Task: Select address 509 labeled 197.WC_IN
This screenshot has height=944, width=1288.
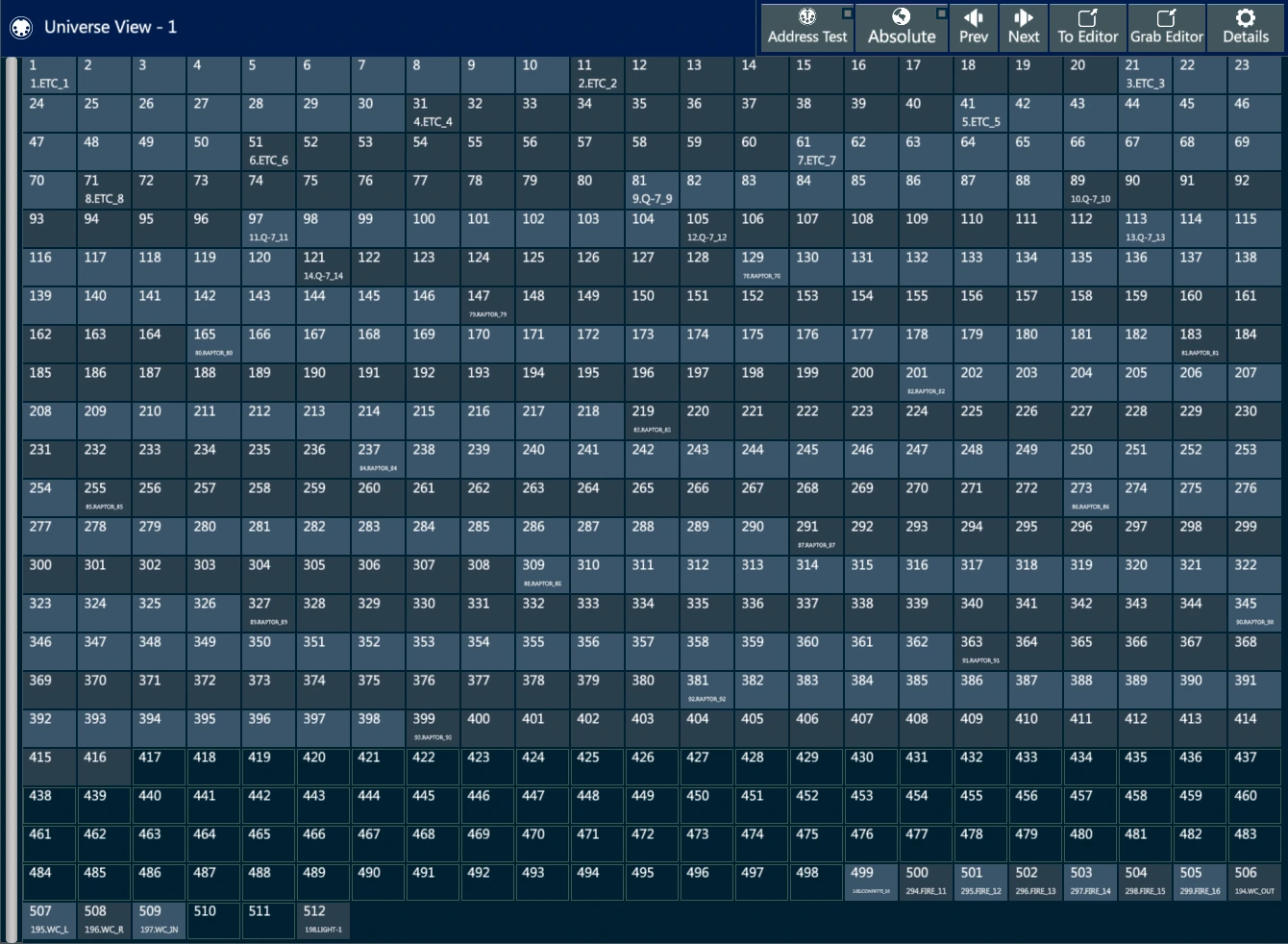Action: [x=159, y=921]
